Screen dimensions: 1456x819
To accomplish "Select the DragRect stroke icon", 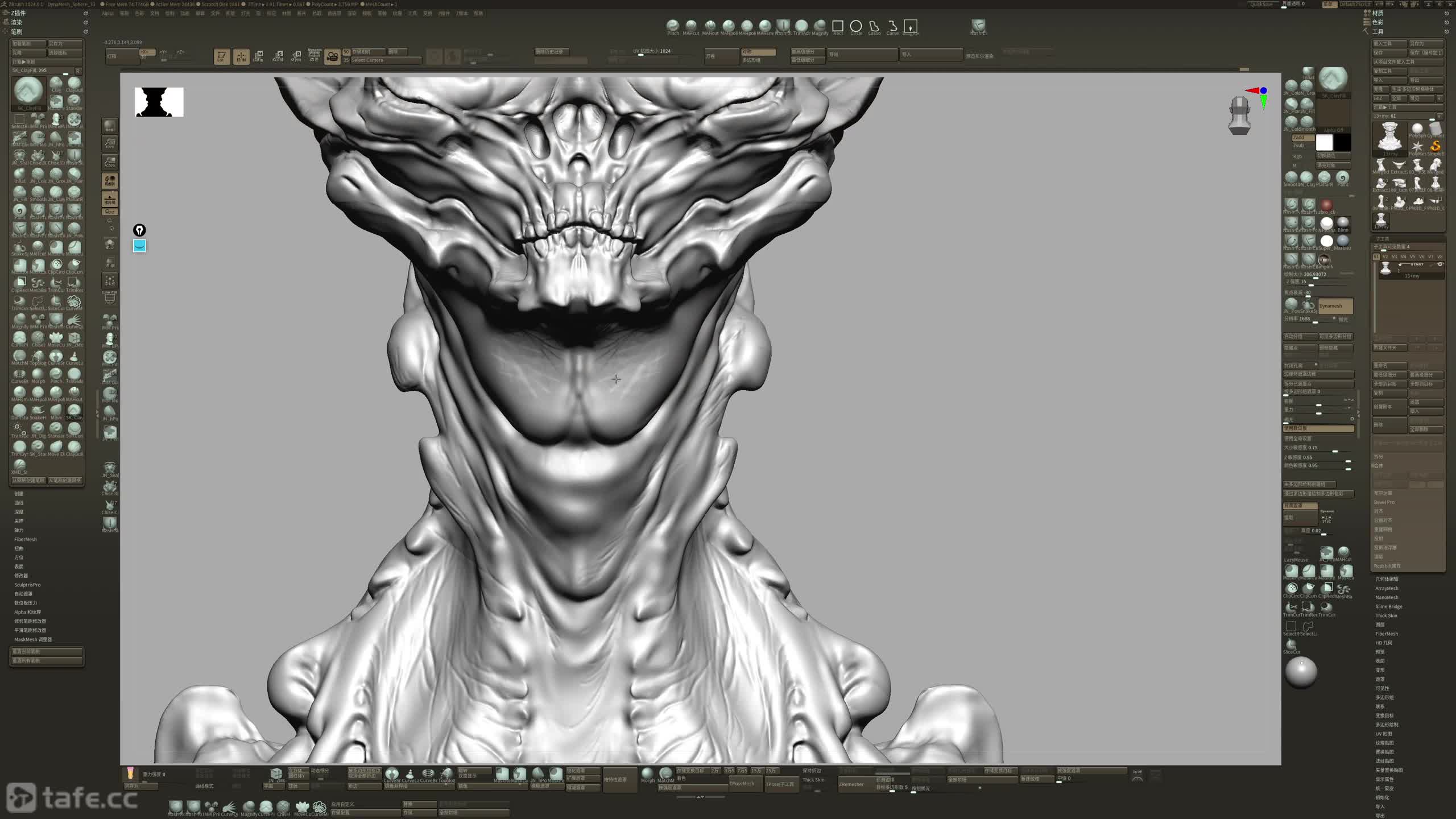I will pos(911,27).
